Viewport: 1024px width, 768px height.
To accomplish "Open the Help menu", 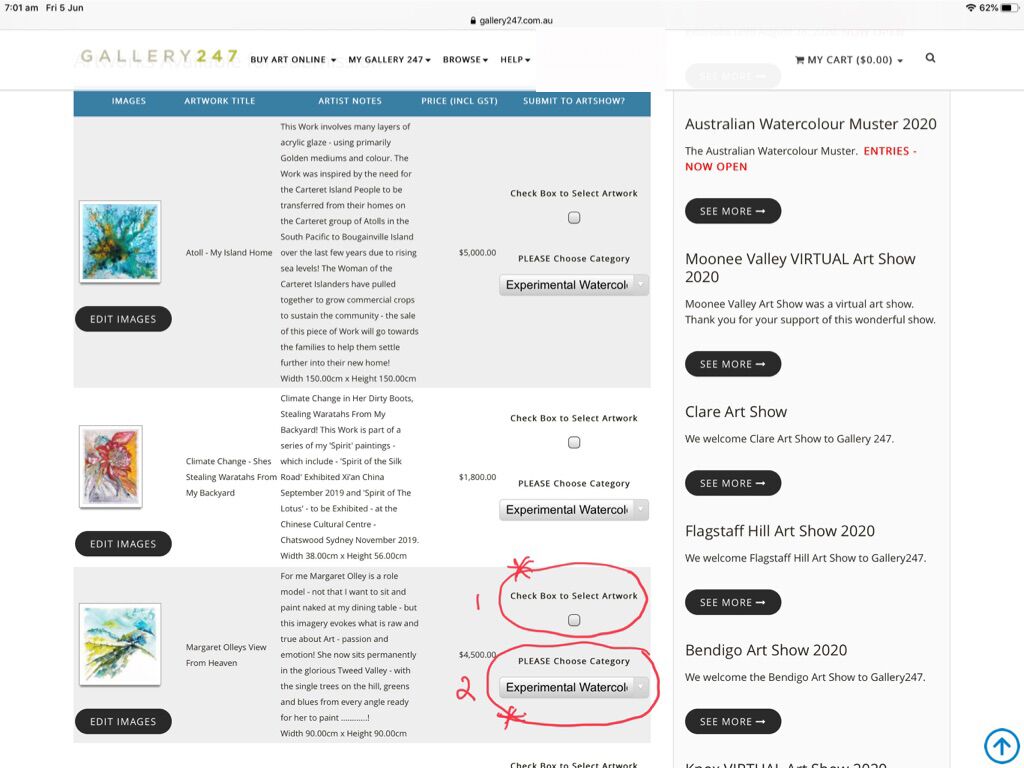I will pos(515,59).
